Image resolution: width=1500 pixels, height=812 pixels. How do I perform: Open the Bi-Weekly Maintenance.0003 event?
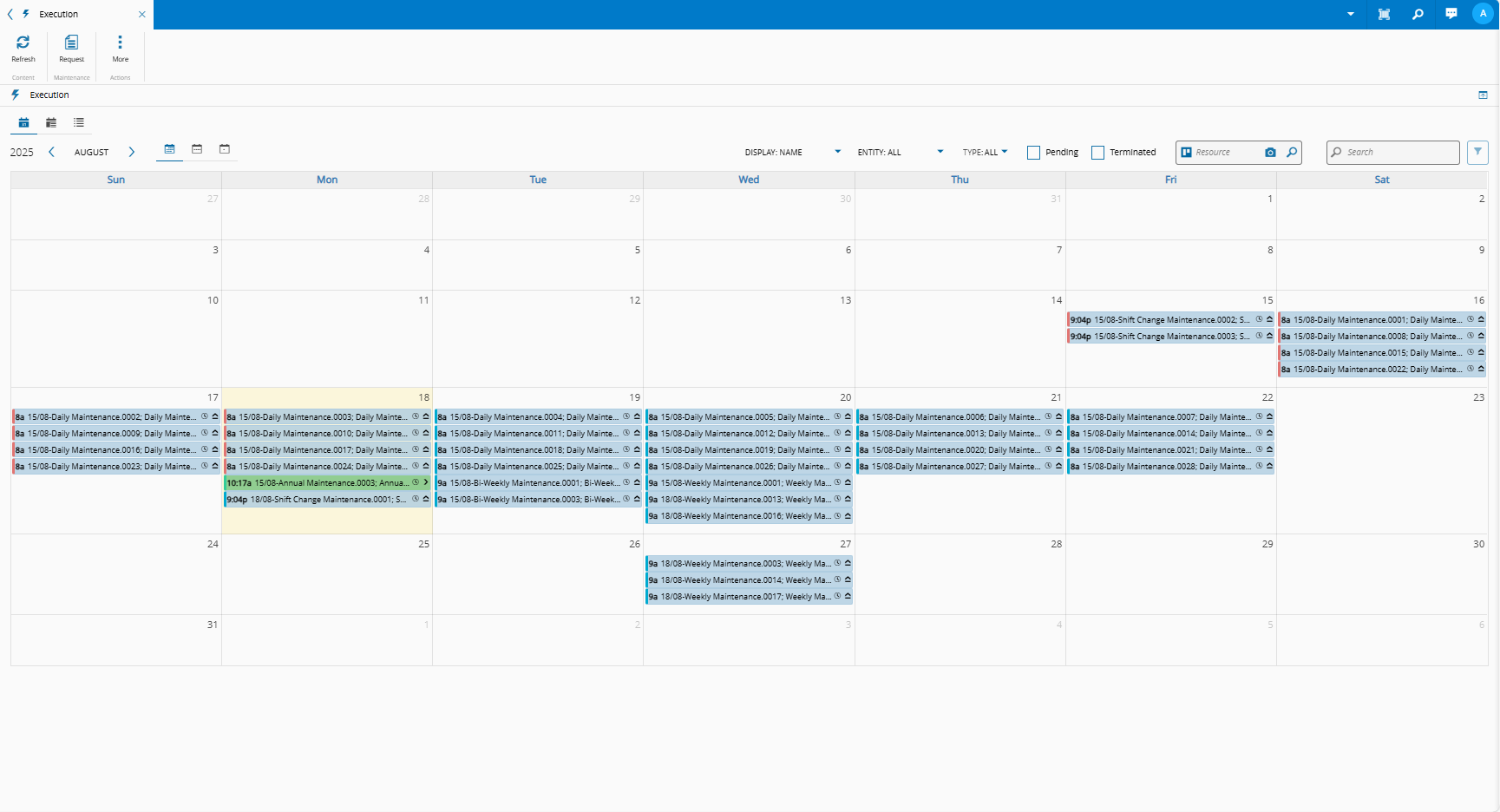point(538,500)
